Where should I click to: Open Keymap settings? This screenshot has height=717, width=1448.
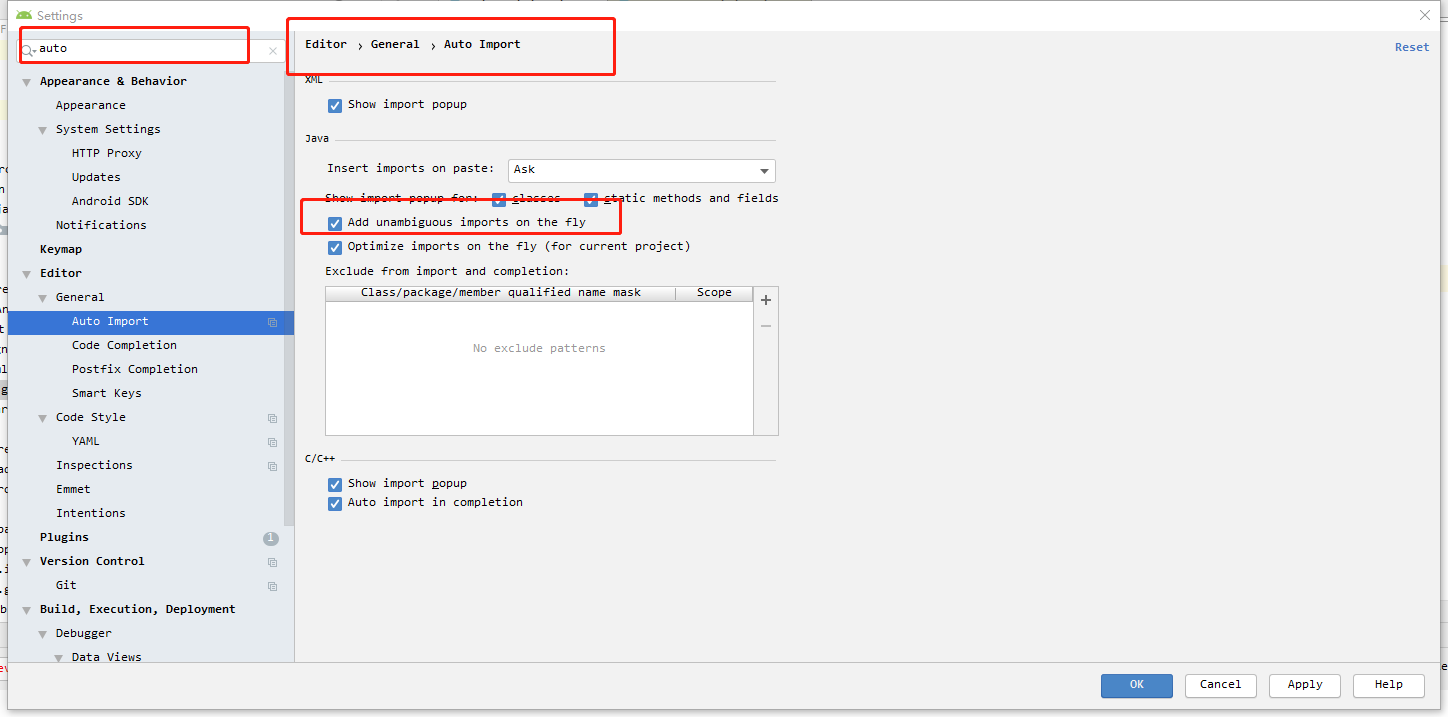coord(61,249)
